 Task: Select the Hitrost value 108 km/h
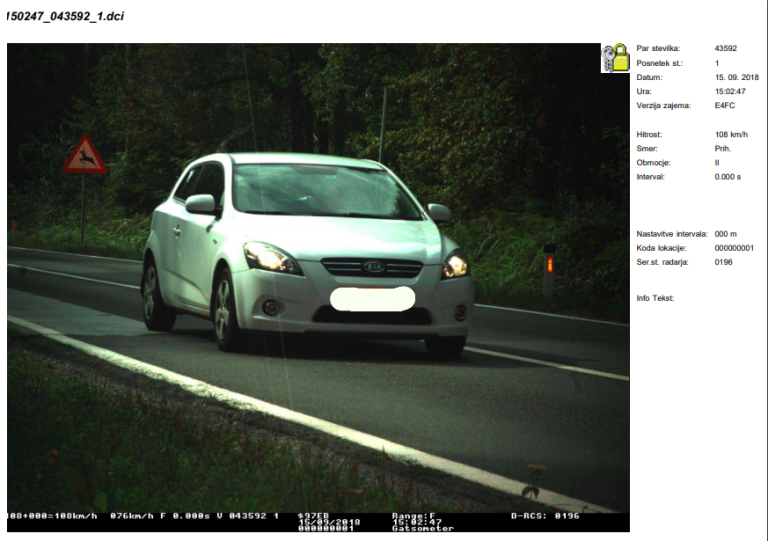coord(732,134)
